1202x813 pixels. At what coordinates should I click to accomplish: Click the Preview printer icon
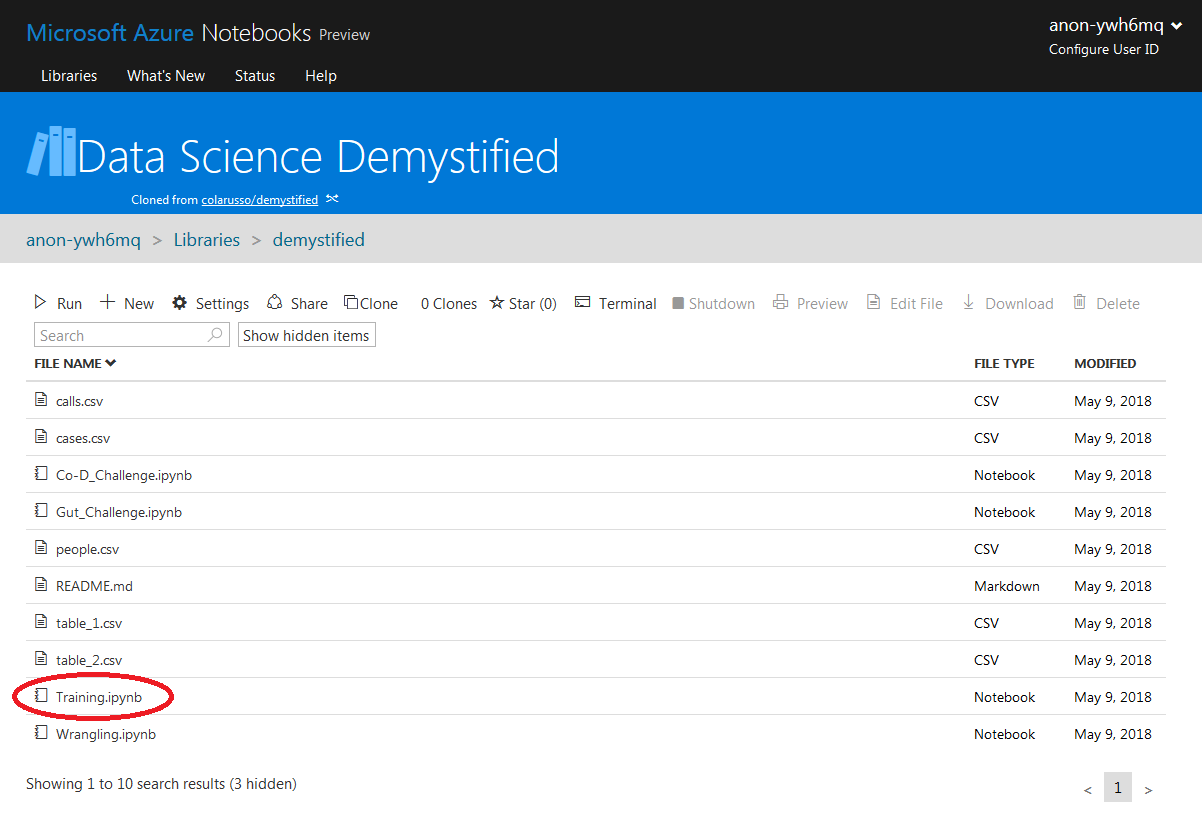click(x=781, y=302)
